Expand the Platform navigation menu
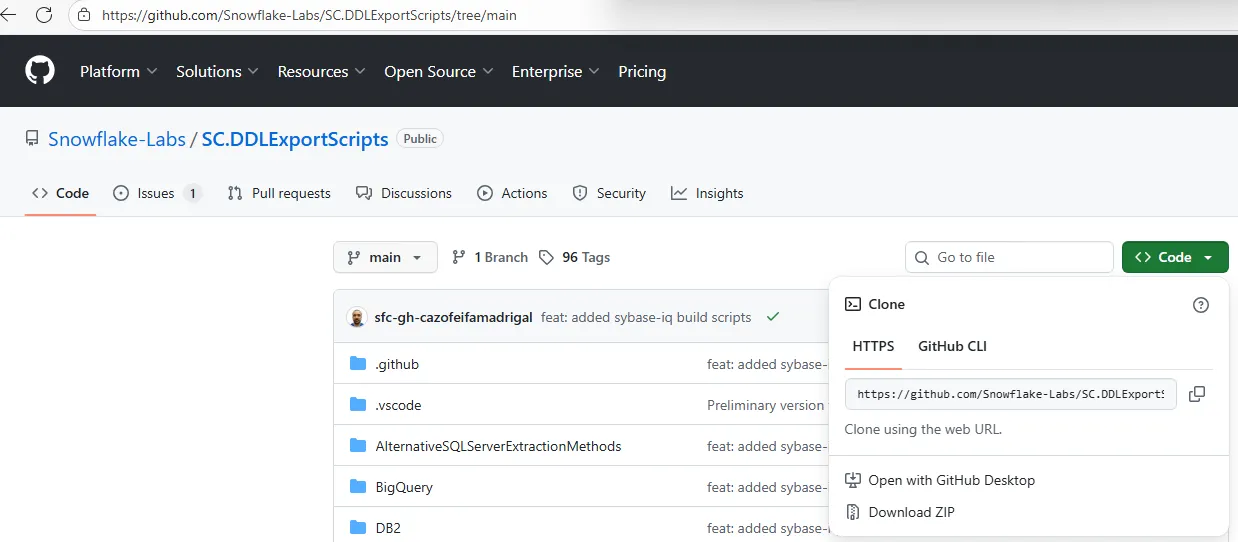Screen dimensions: 1238x542 coord(119,72)
